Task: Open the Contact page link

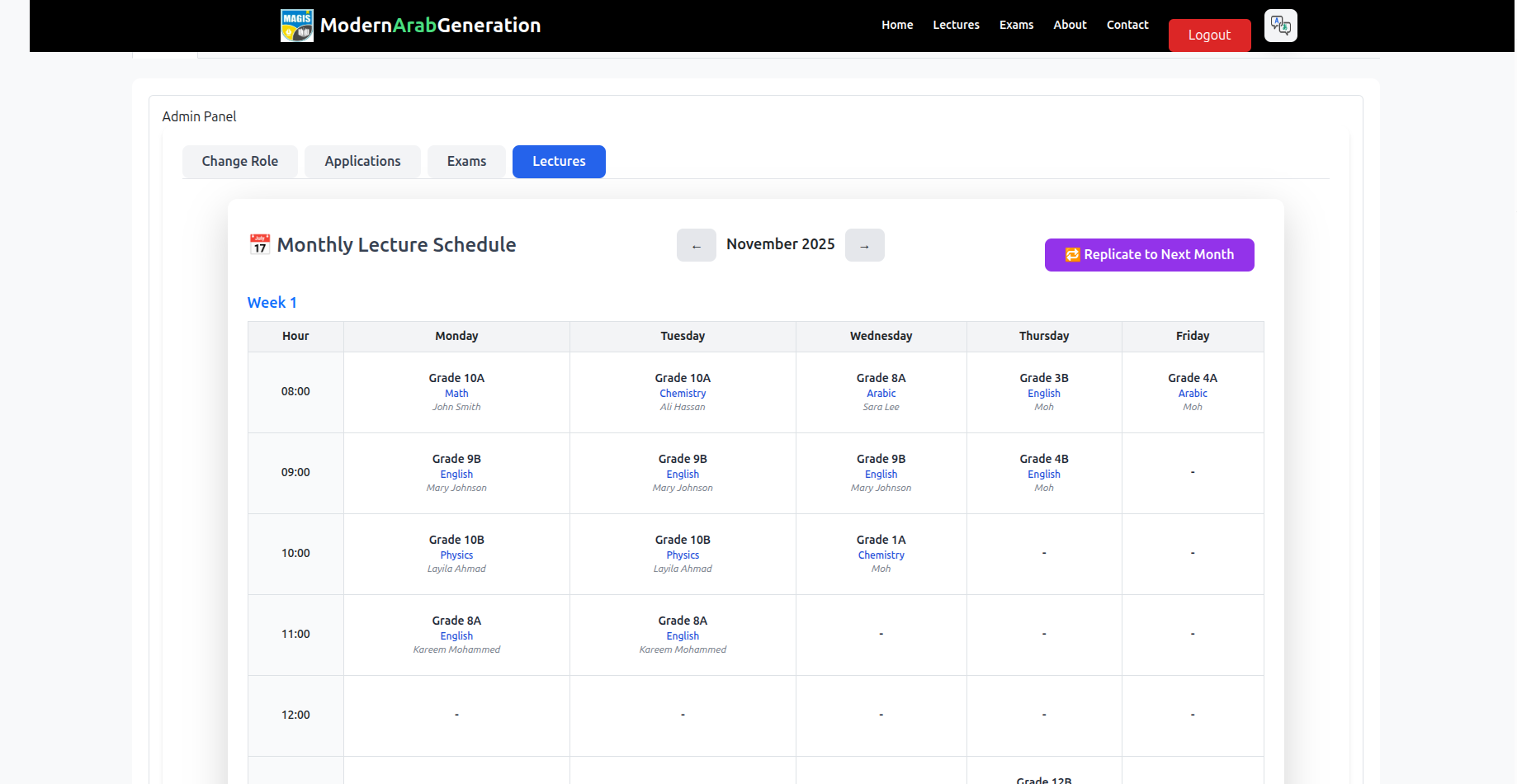Action: [x=1127, y=25]
